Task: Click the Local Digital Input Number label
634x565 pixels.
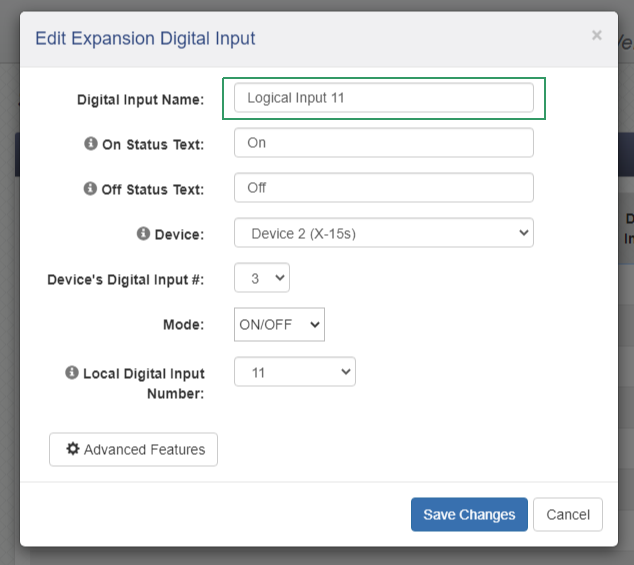Action: pos(143,383)
